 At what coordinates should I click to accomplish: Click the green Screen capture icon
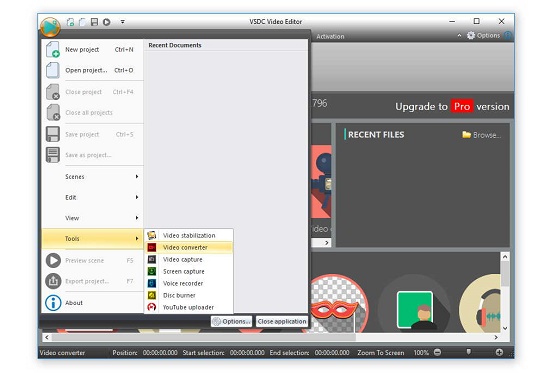pyautogui.click(x=152, y=271)
